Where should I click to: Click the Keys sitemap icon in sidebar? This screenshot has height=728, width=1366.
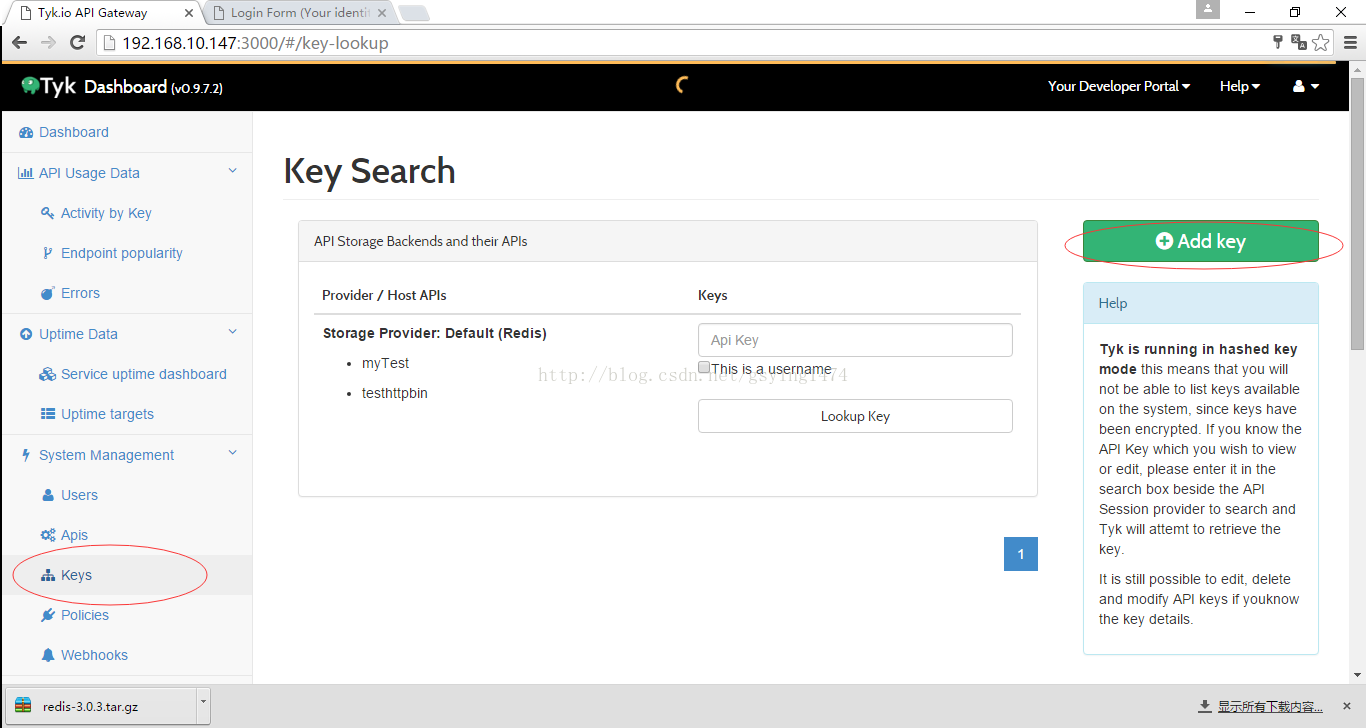point(48,575)
